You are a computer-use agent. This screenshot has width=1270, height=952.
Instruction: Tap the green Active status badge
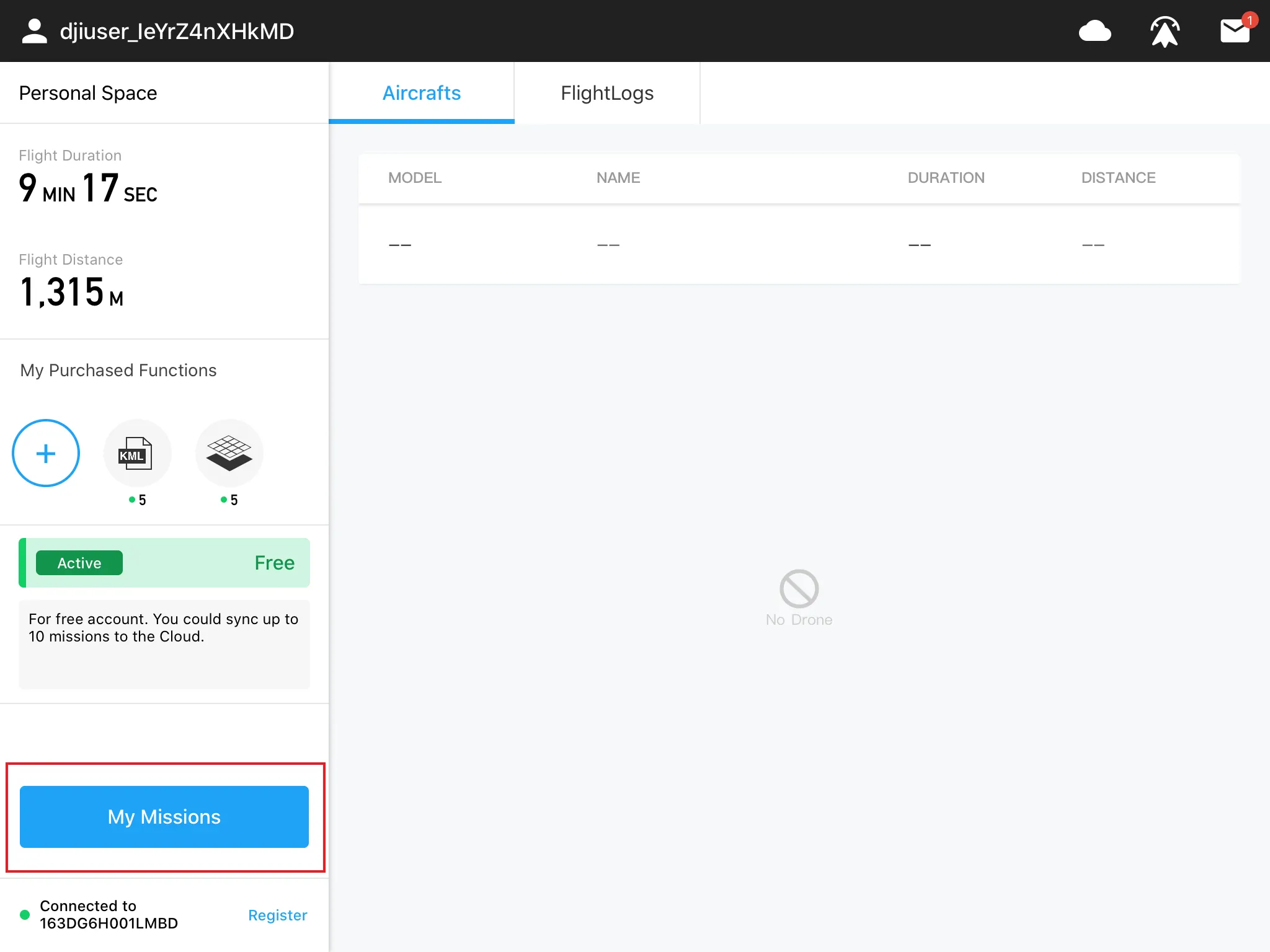[x=79, y=563]
